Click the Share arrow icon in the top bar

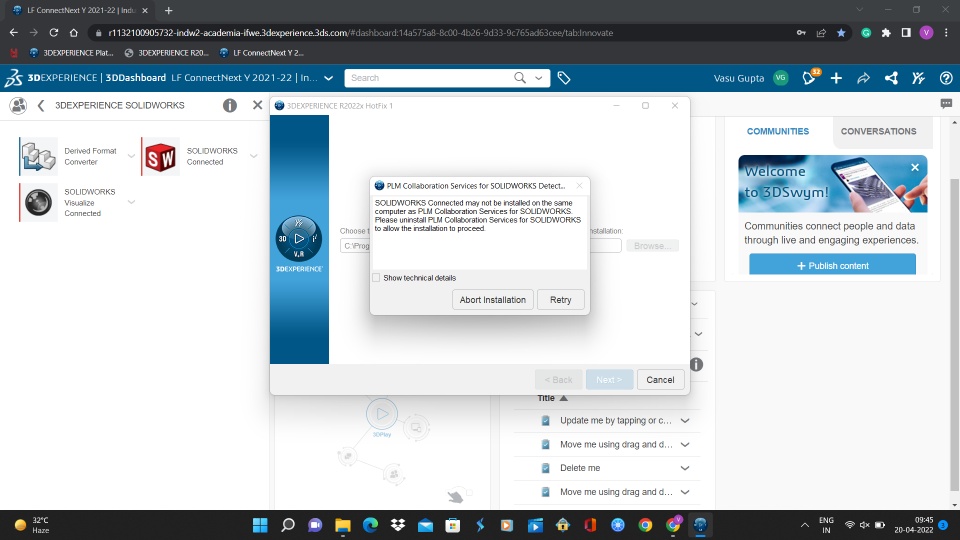(863, 78)
